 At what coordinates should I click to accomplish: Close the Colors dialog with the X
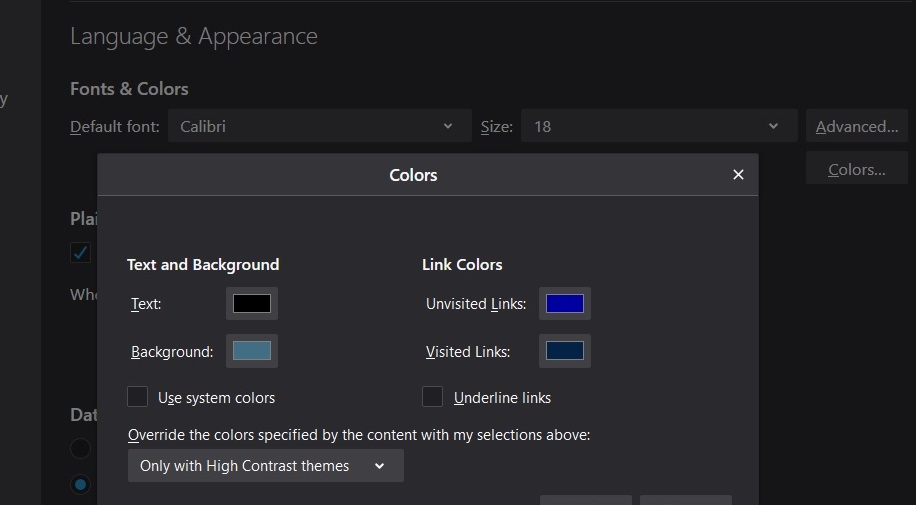738,175
